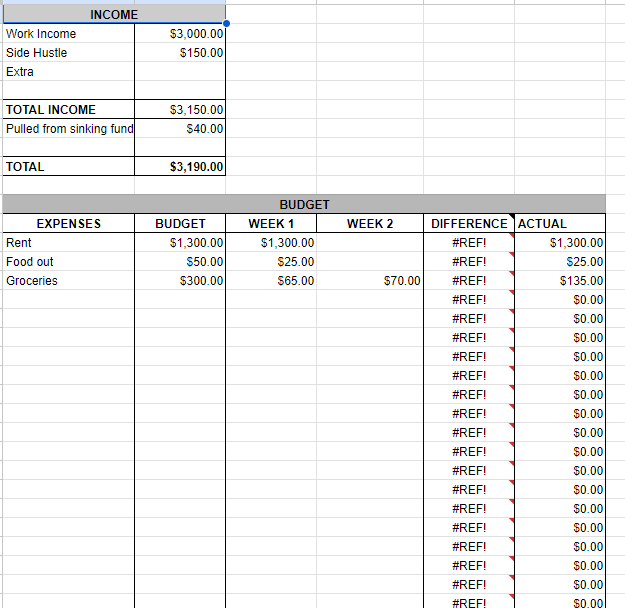Image resolution: width=625 pixels, height=608 pixels.
Task: Click the $150.00 side hustle amount
Action: [x=180, y=53]
